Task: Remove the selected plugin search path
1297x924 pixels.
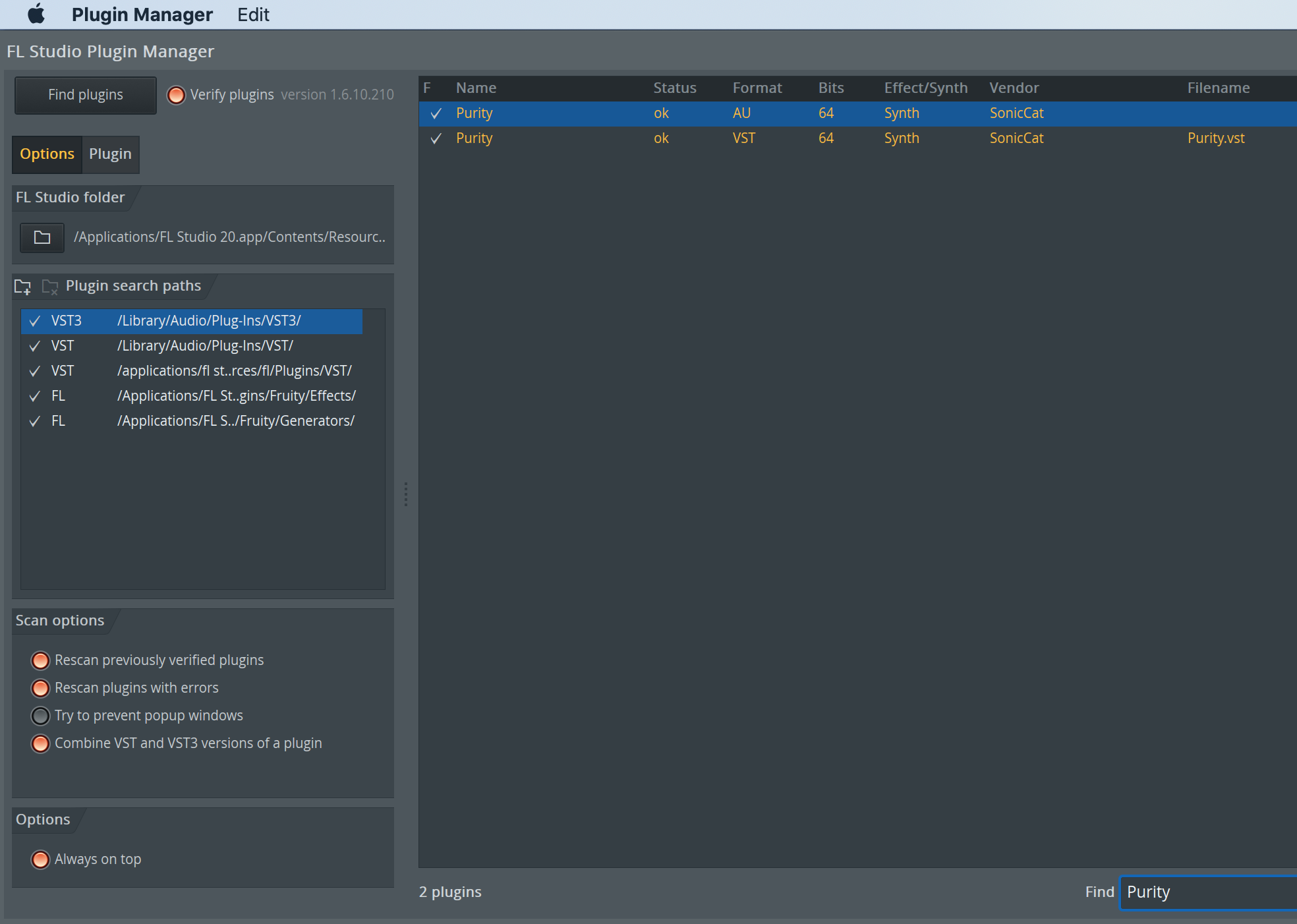Action: 50,287
